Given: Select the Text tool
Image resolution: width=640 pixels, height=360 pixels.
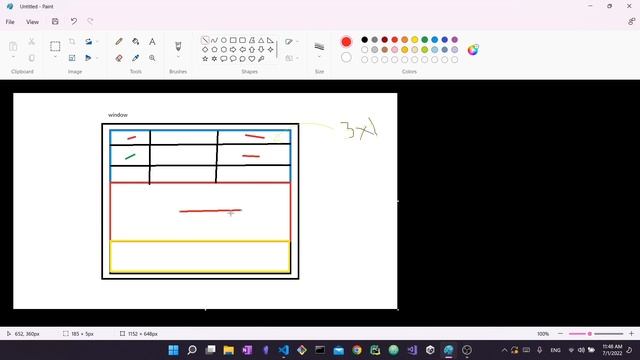Looking at the screenshot, I should click(x=152, y=42).
